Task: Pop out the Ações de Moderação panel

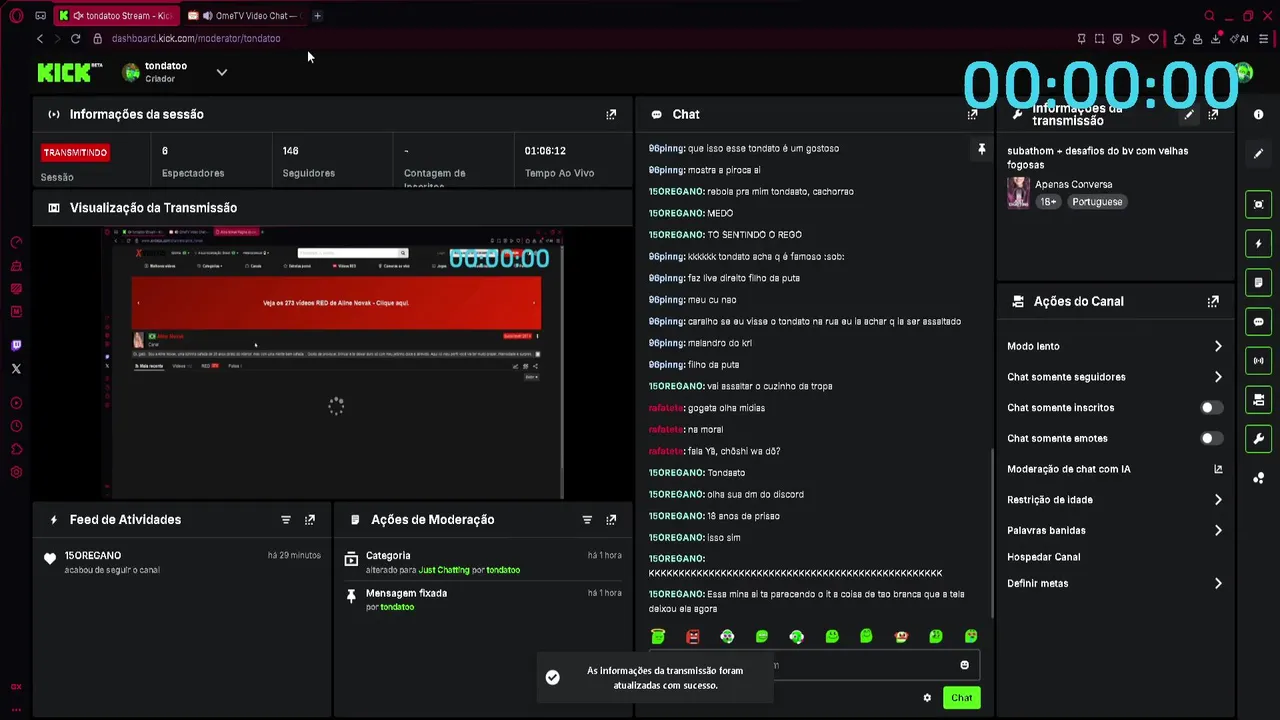Action: 611,520
